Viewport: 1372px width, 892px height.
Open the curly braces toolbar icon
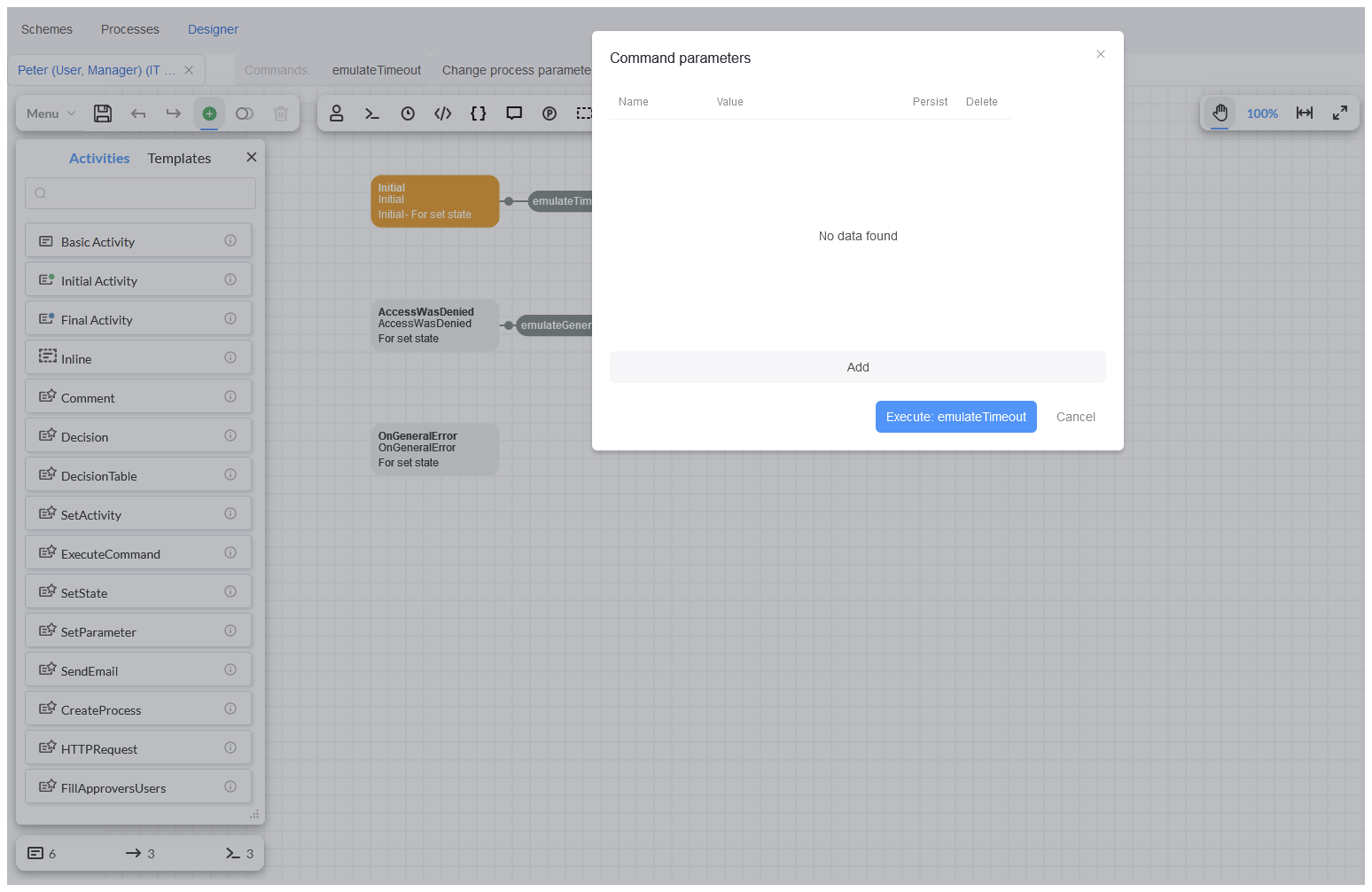pyautogui.click(x=479, y=113)
